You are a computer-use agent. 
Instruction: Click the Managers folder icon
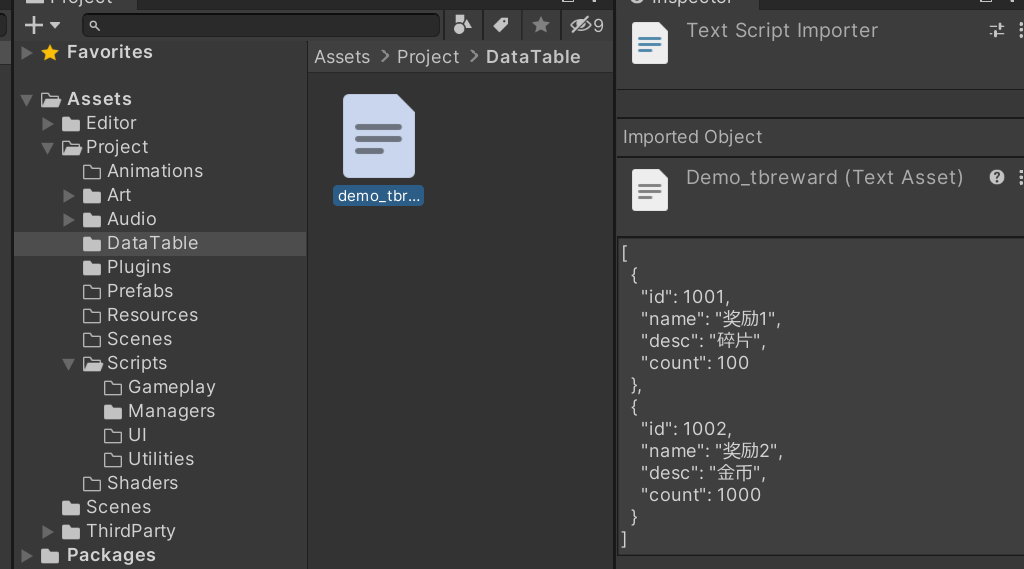click(113, 411)
